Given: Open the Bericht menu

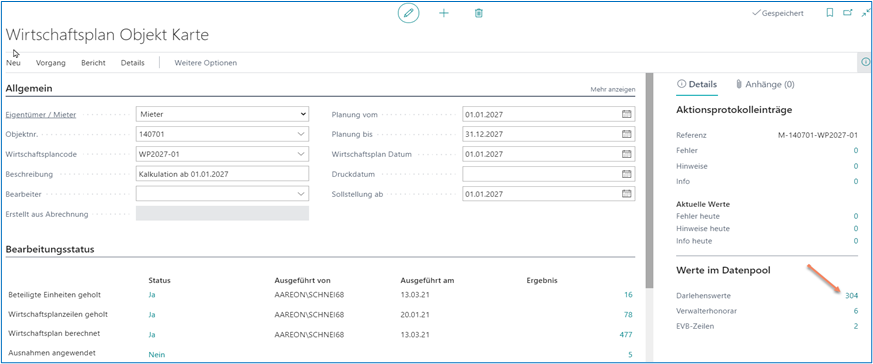Looking at the screenshot, I should [94, 63].
